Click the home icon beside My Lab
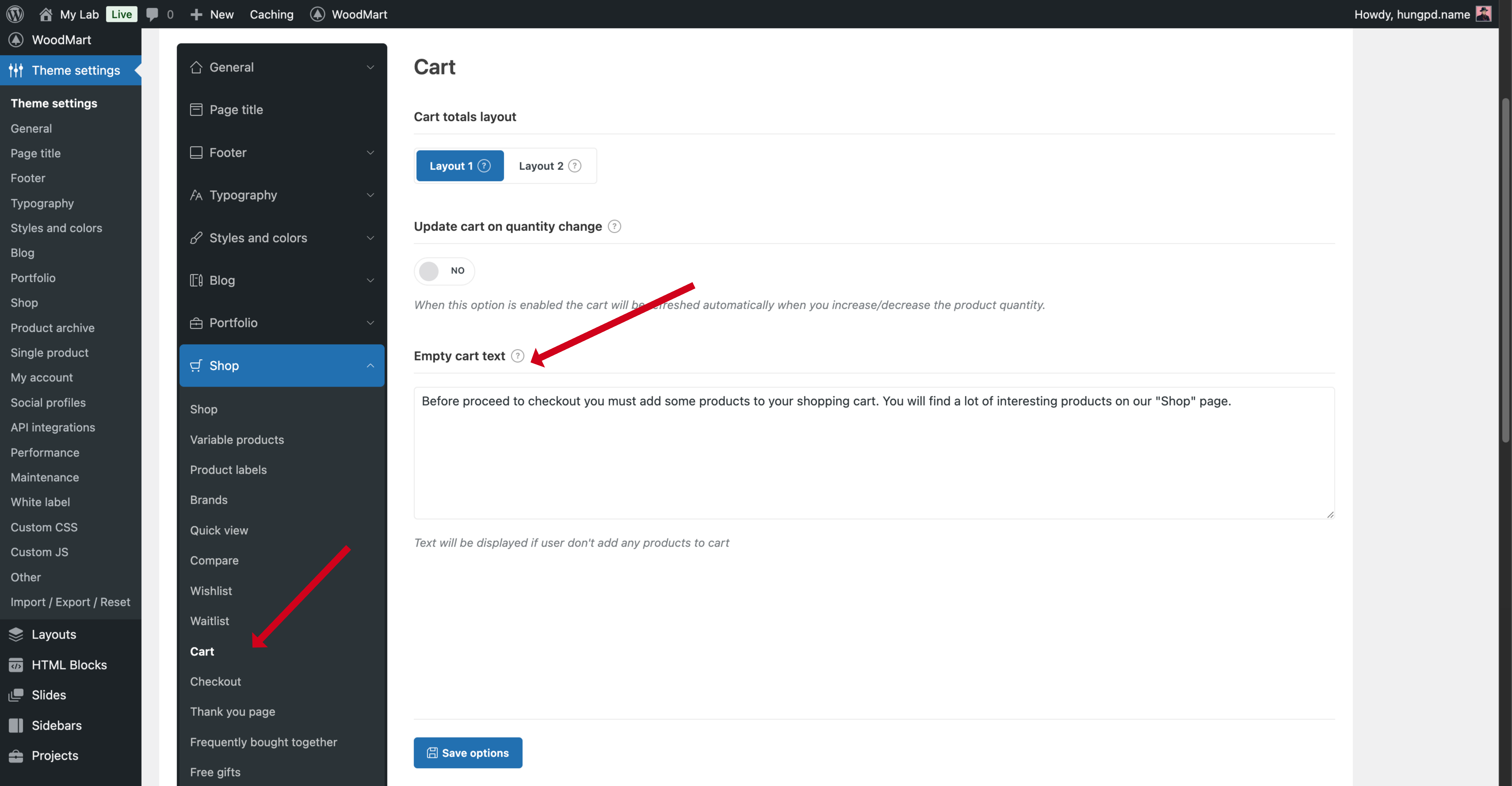Viewport: 1512px width, 786px height. (46, 14)
